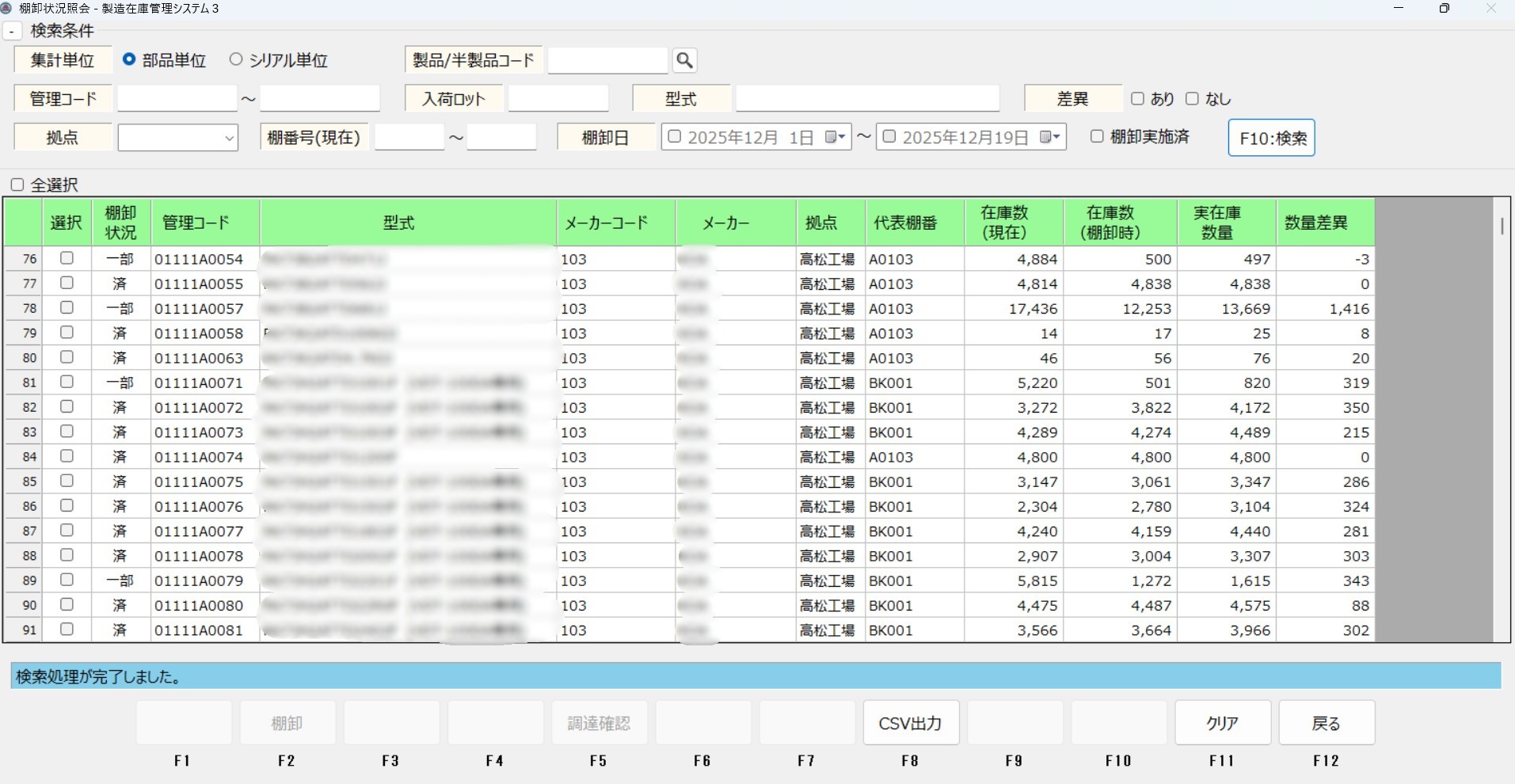
Task: Expand the 拠点 combo box
Action: [229, 138]
